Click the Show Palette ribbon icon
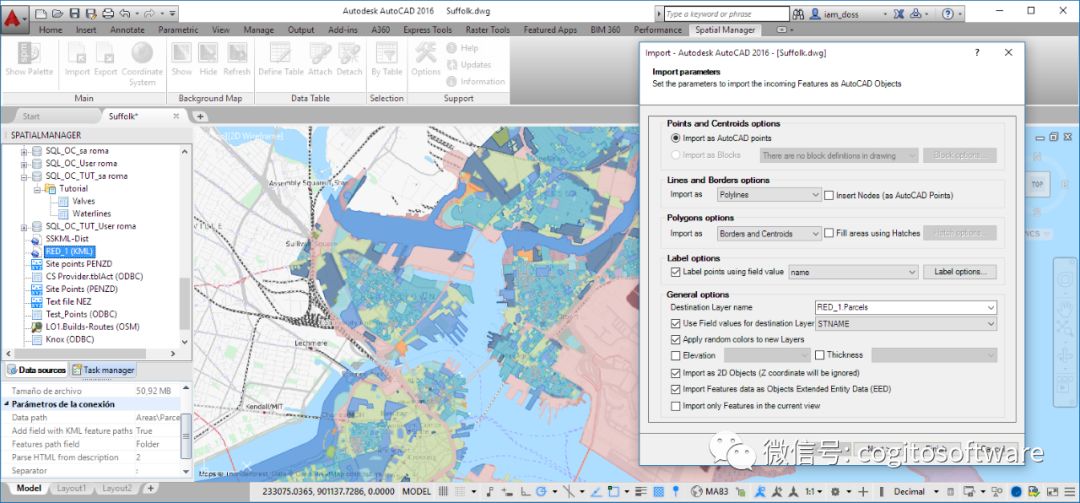Image resolution: width=1080 pixels, height=503 pixels. click(x=28, y=53)
